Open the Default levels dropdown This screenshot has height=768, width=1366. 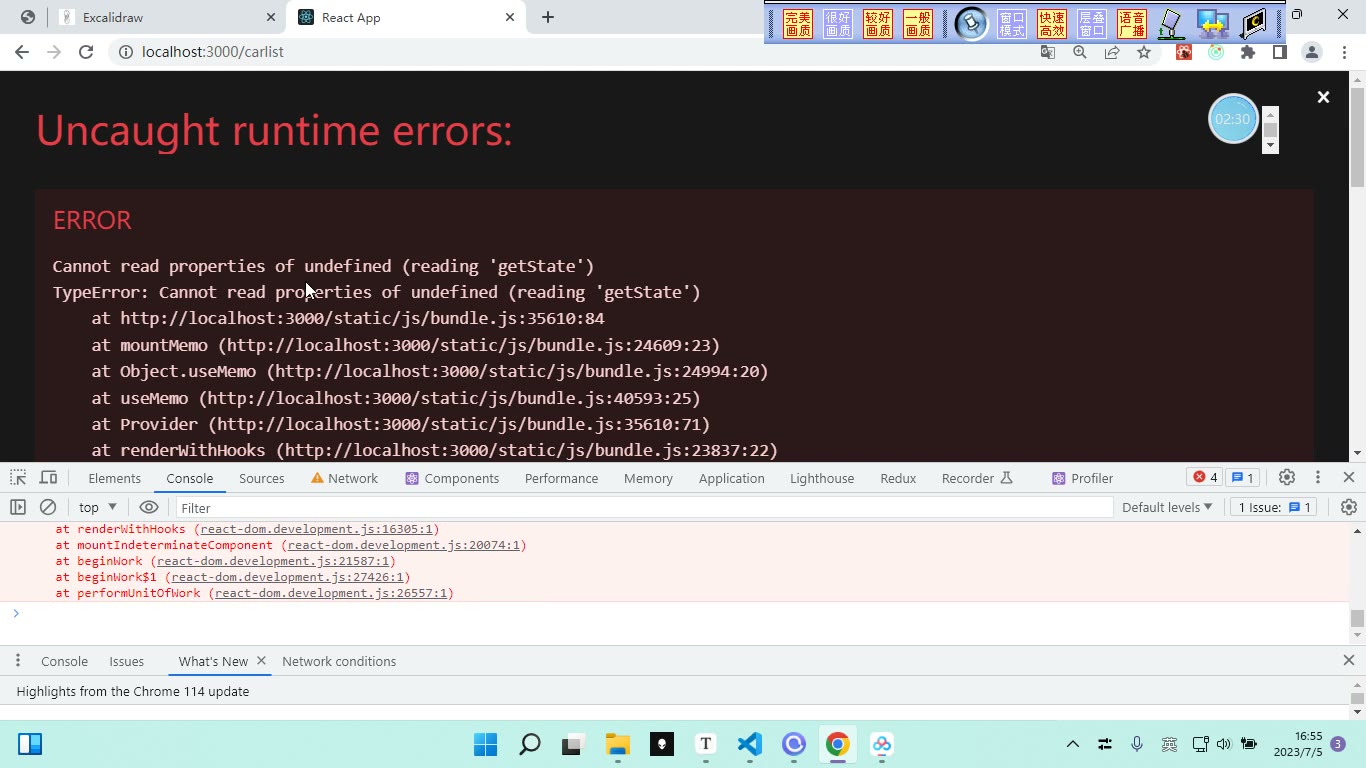[x=1167, y=507]
